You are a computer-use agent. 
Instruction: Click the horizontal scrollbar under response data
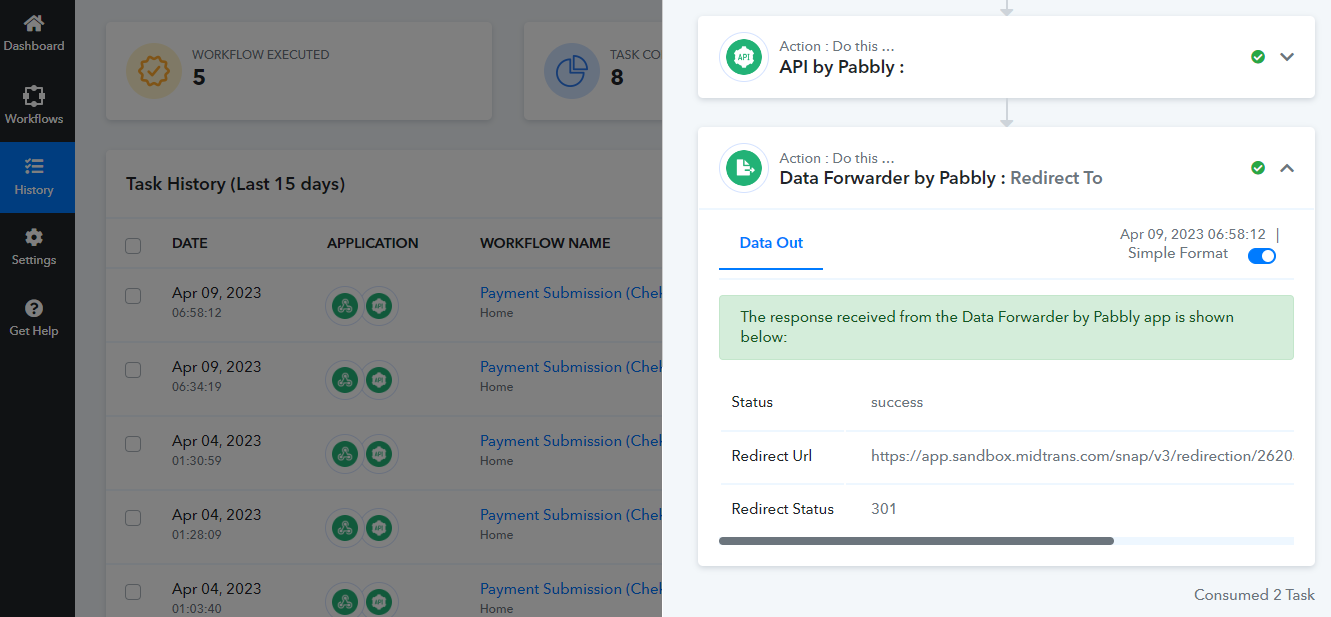(916, 541)
